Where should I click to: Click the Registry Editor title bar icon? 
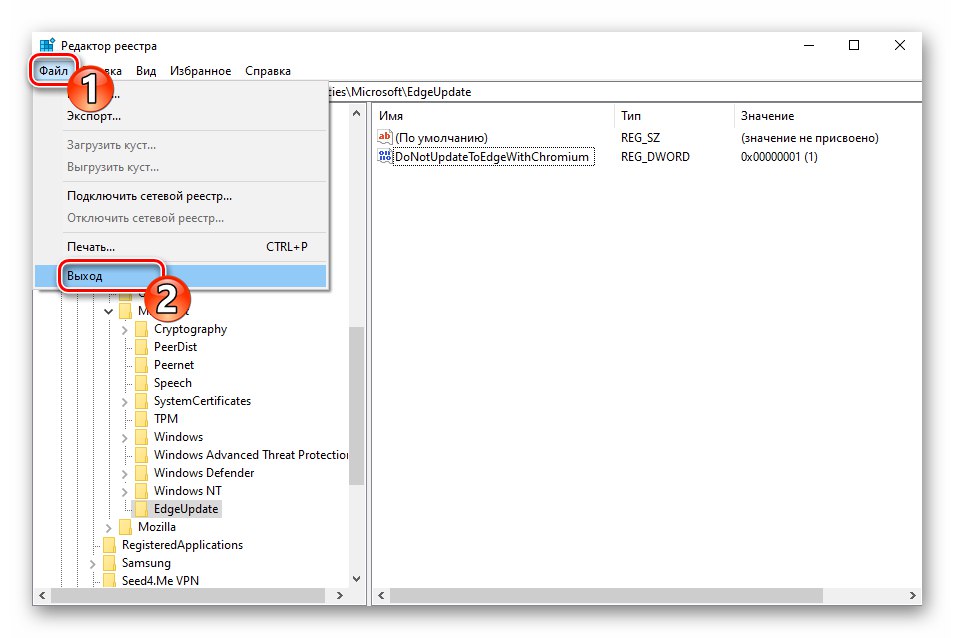(47, 46)
